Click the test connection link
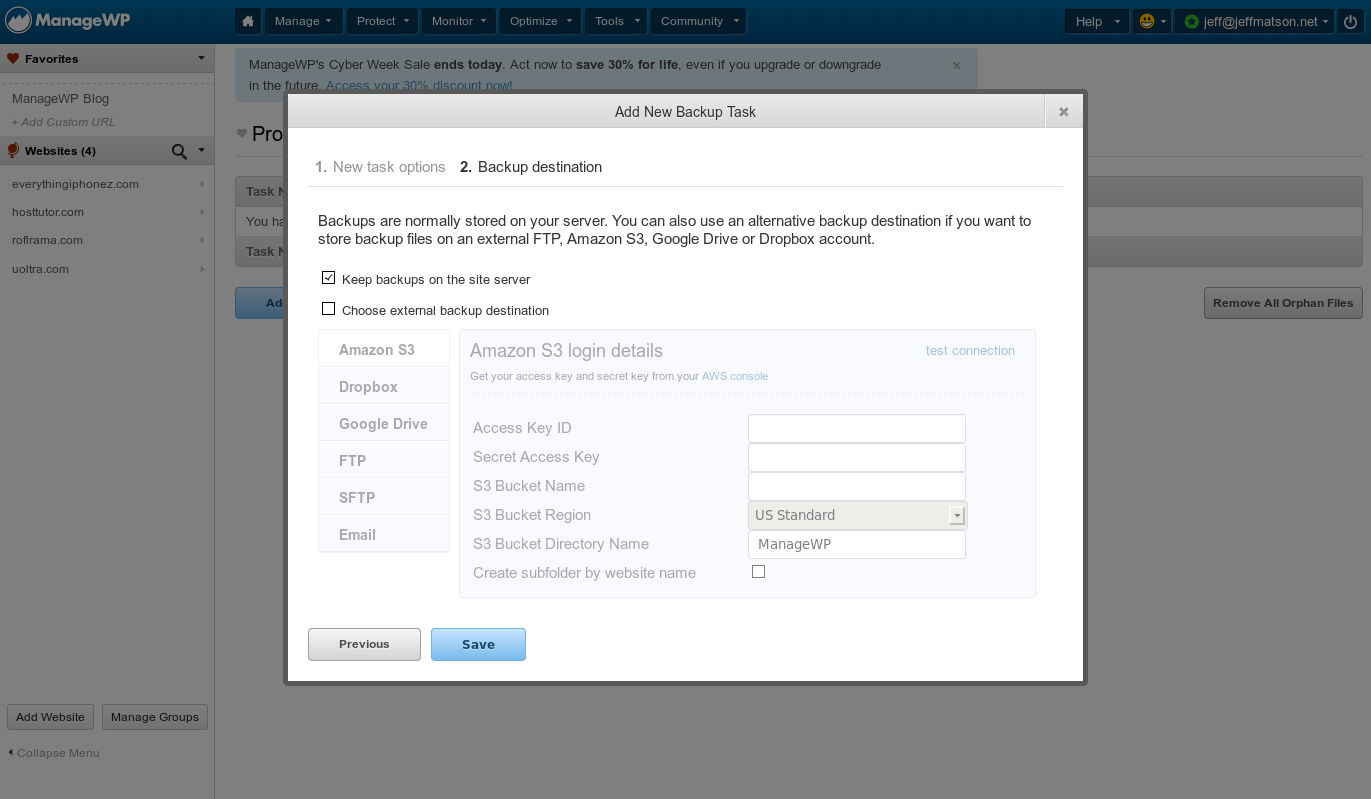Image resolution: width=1371 pixels, height=799 pixels. [970, 351]
